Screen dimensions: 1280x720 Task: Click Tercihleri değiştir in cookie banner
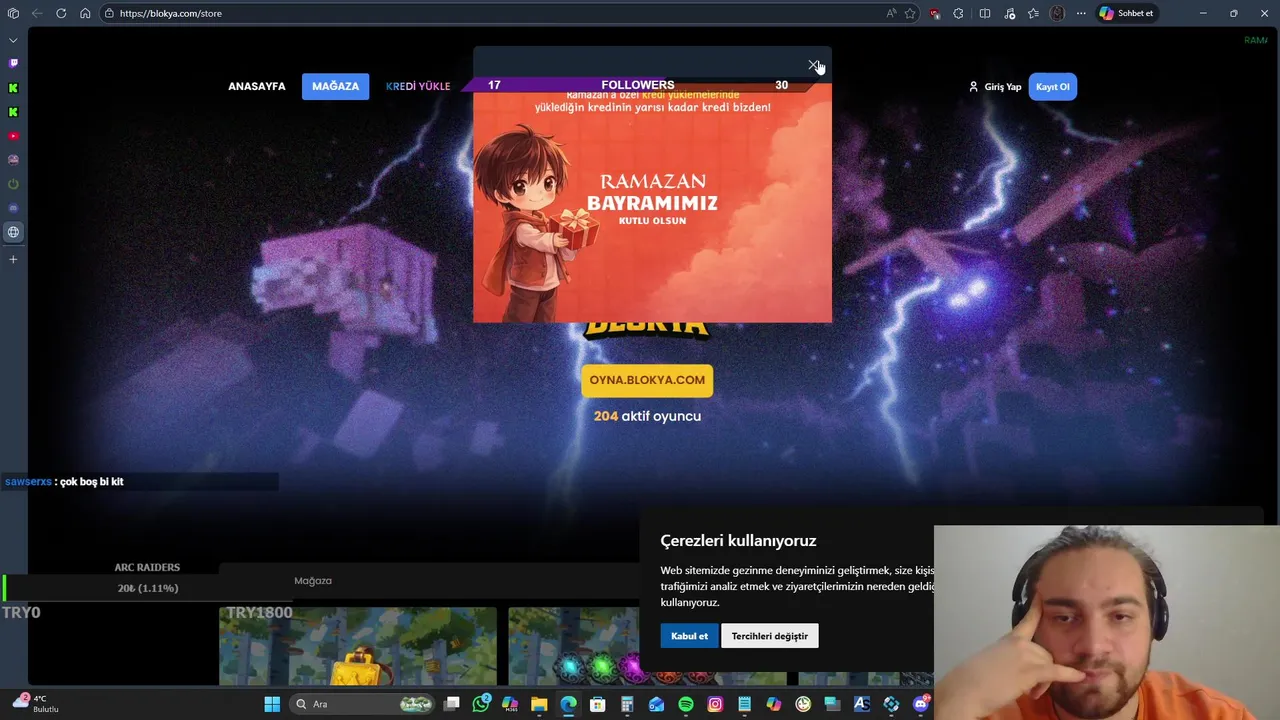pos(770,636)
